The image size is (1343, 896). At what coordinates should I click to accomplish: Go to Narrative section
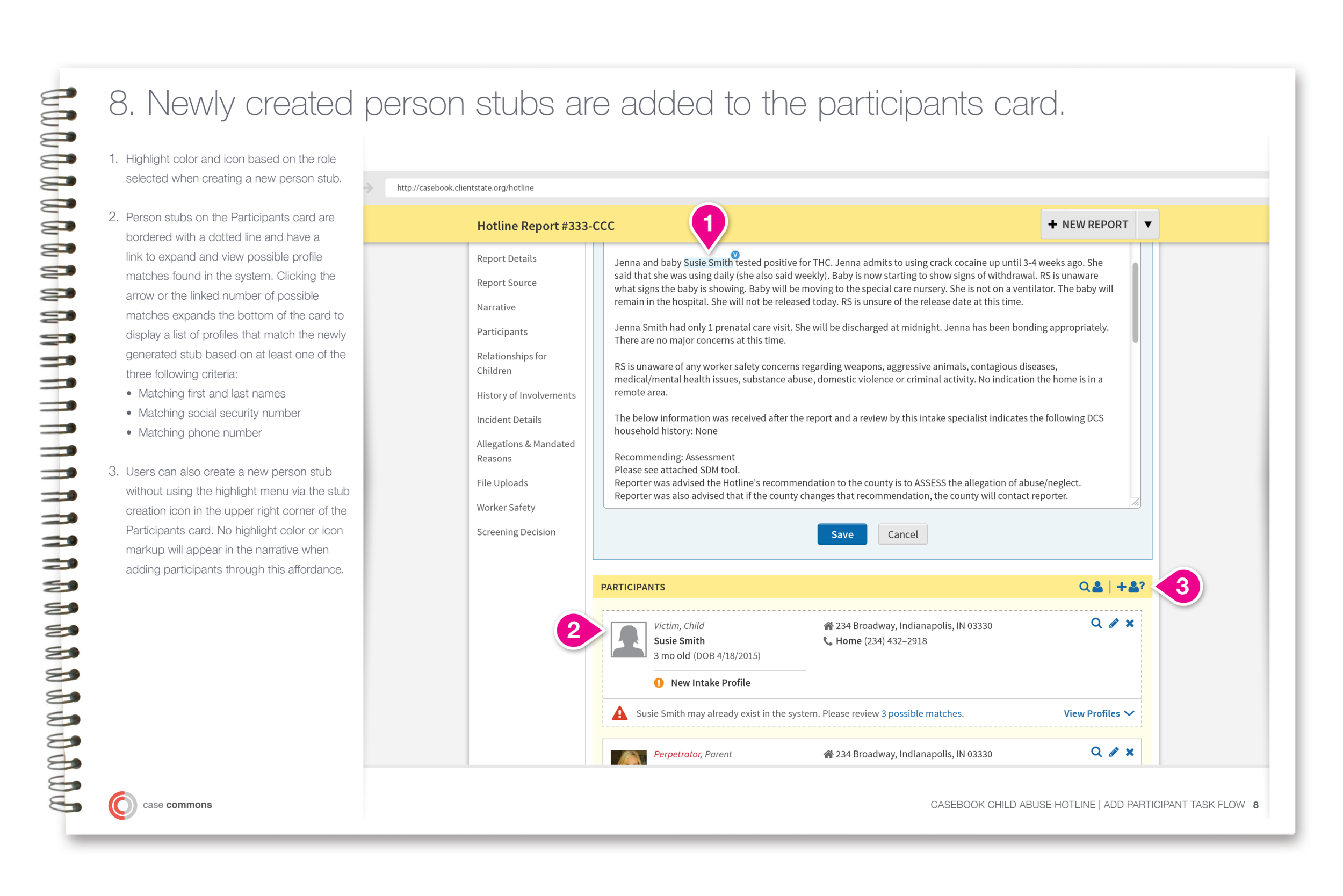[496, 307]
